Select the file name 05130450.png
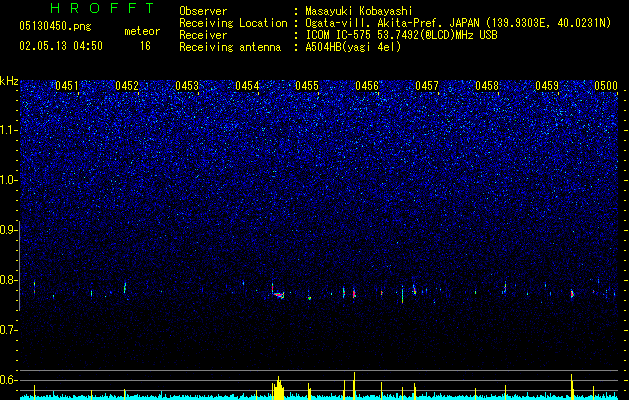Image resolution: width=629 pixels, height=400 pixels. pos(55,26)
